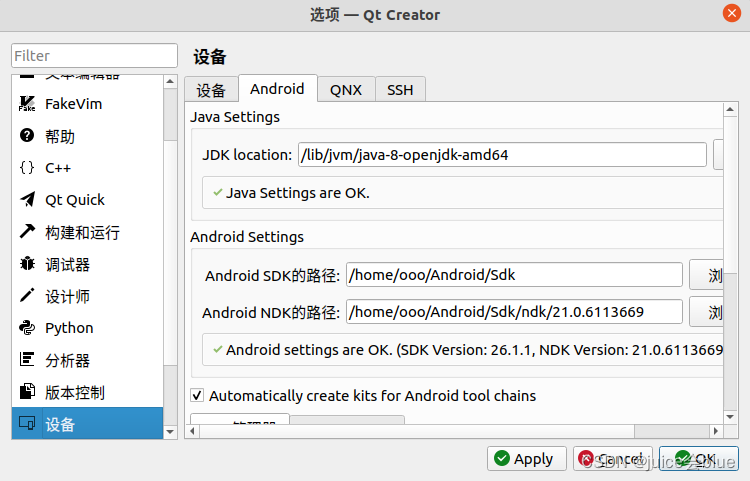Switch to the 设备 tab
Viewport: 750px width, 481px height.
(x=211, y=89)
